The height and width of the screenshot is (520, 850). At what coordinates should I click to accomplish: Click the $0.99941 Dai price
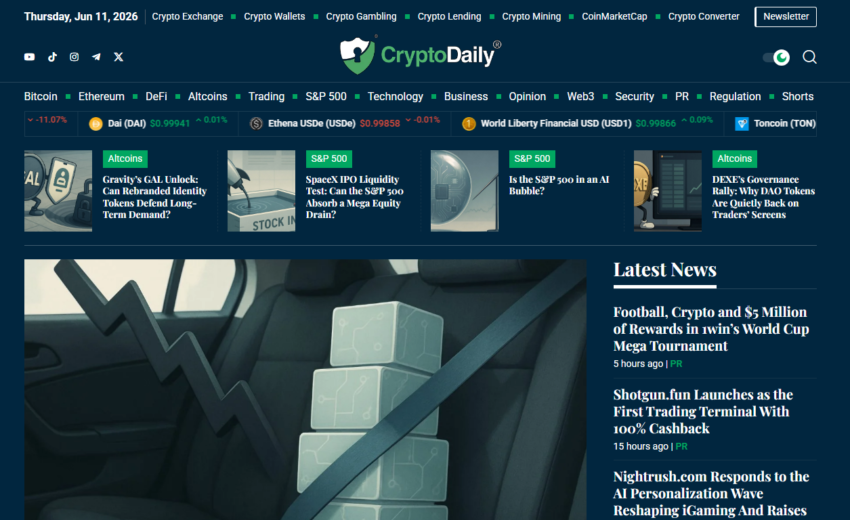tap(170, 124)
